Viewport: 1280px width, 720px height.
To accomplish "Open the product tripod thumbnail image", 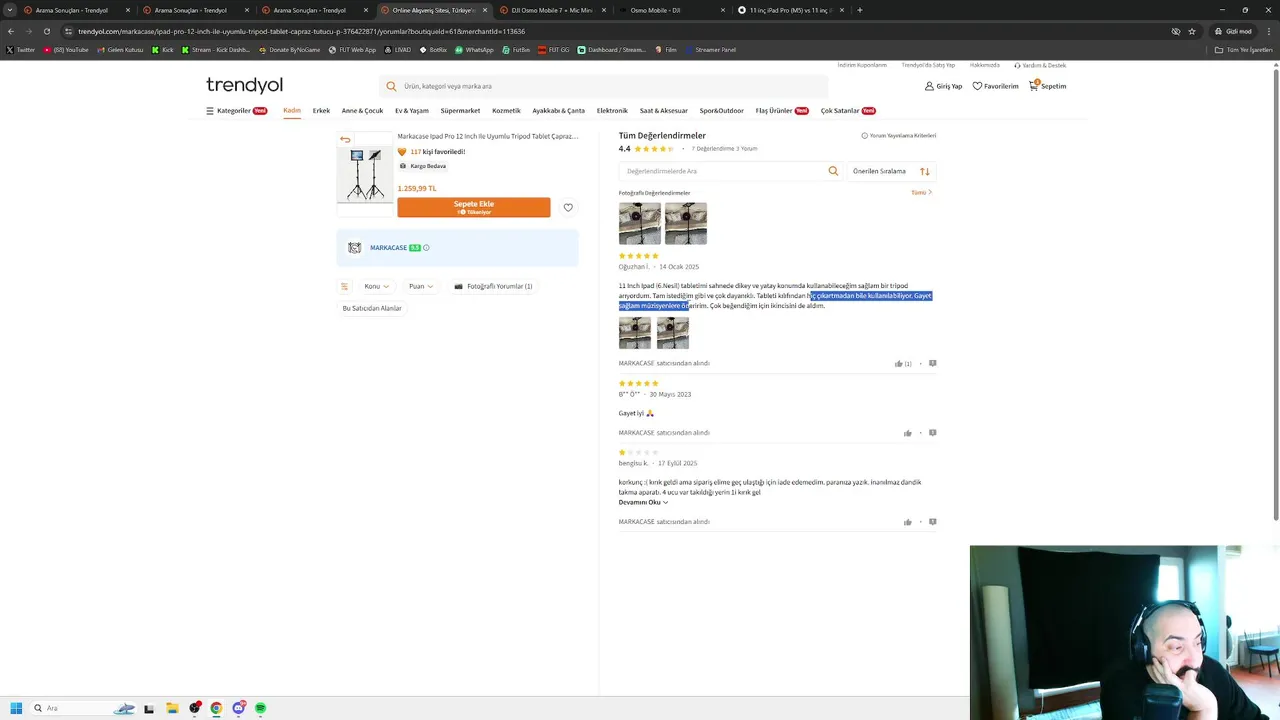I will 365,175.
